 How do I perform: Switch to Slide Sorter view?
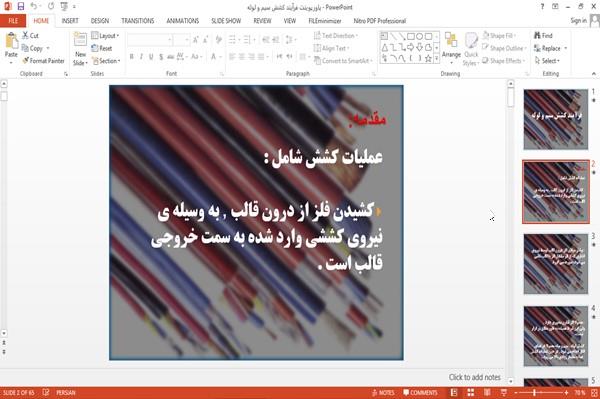471,392
